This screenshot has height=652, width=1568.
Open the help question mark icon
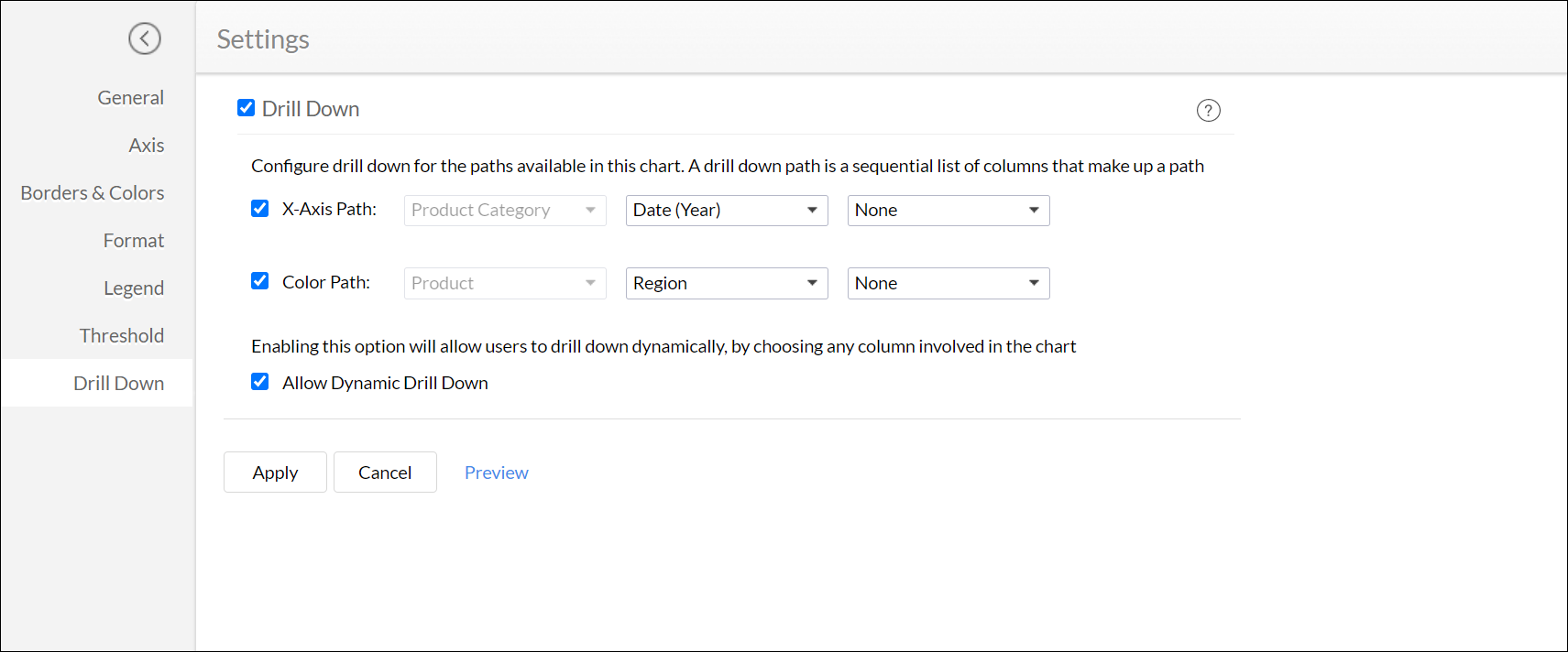click(x=1208, y=111)
